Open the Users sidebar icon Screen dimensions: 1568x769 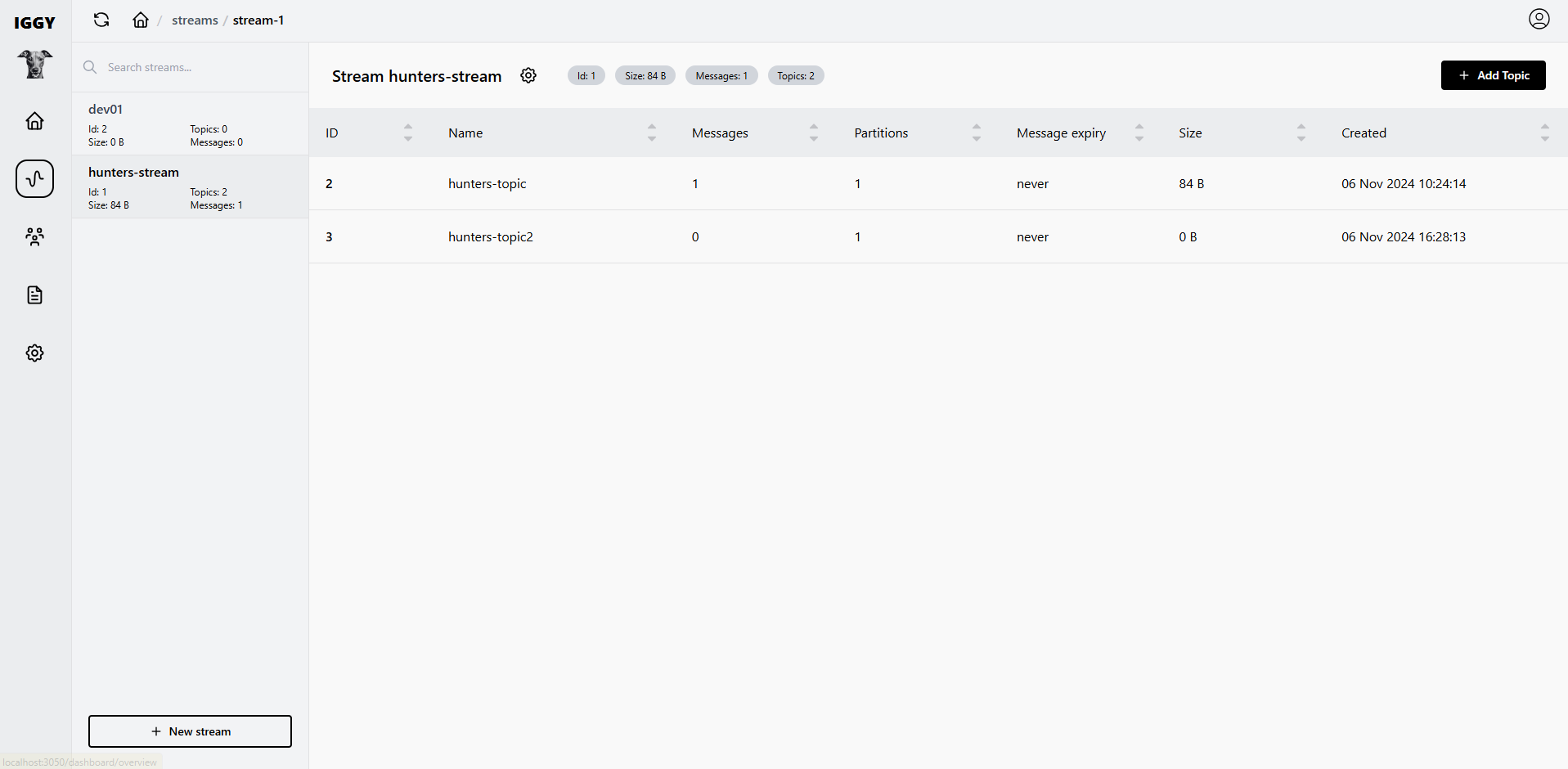tap(34, 236)
